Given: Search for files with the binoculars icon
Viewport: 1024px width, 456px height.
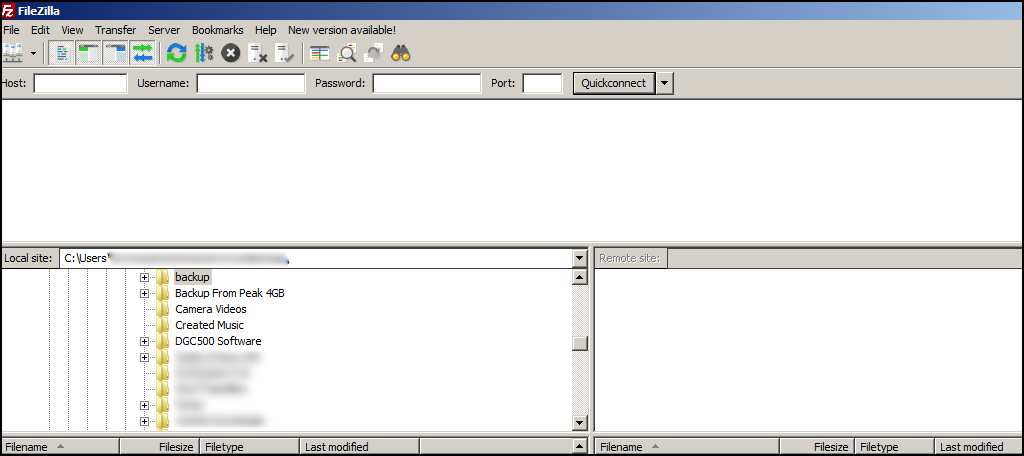Looking at the screenshot, I should click(400, 53).
